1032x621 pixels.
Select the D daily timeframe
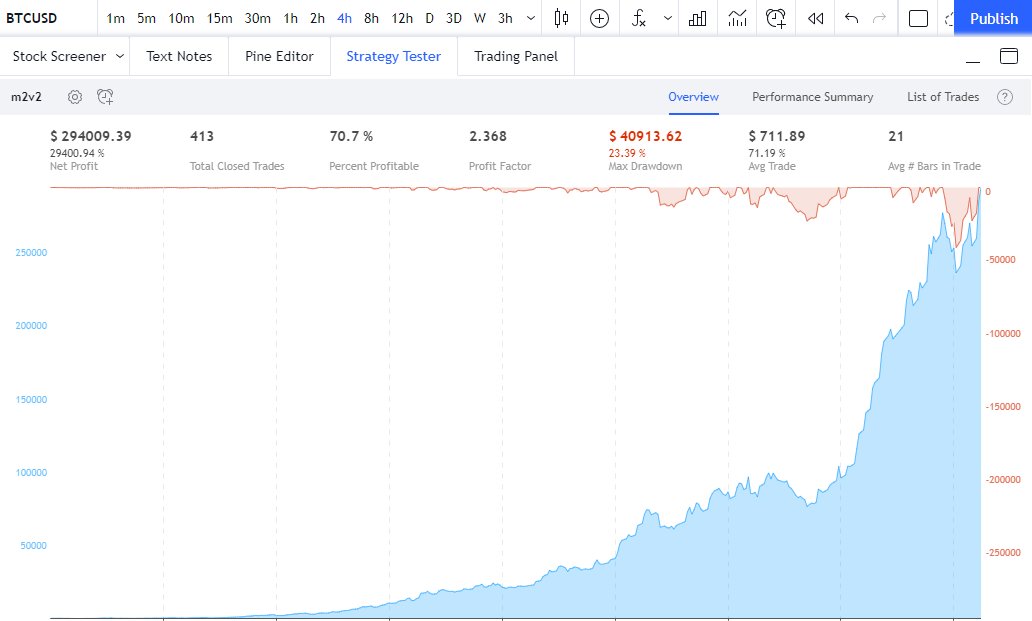click(x=429, y=18)
